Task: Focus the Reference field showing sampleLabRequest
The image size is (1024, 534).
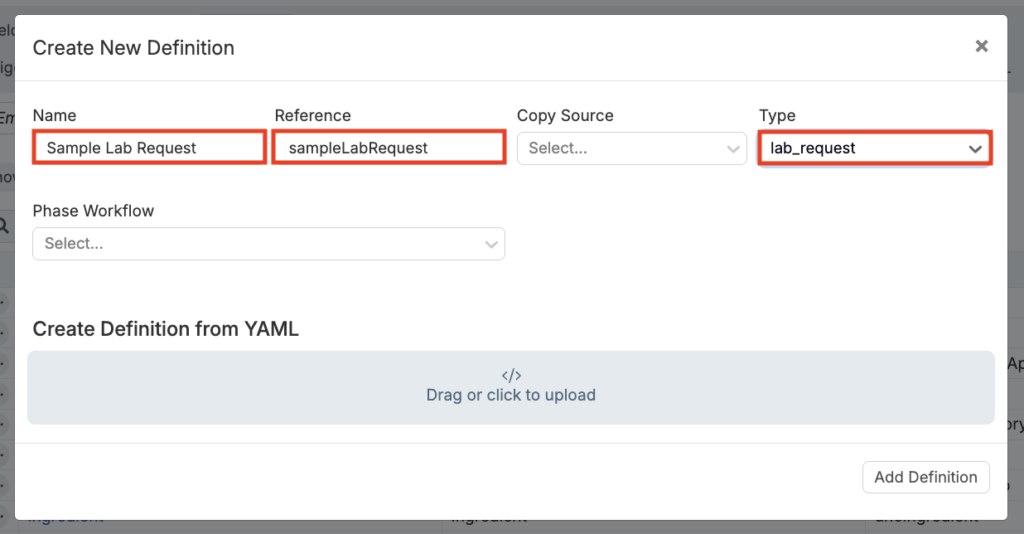Action: coord(388,148)
